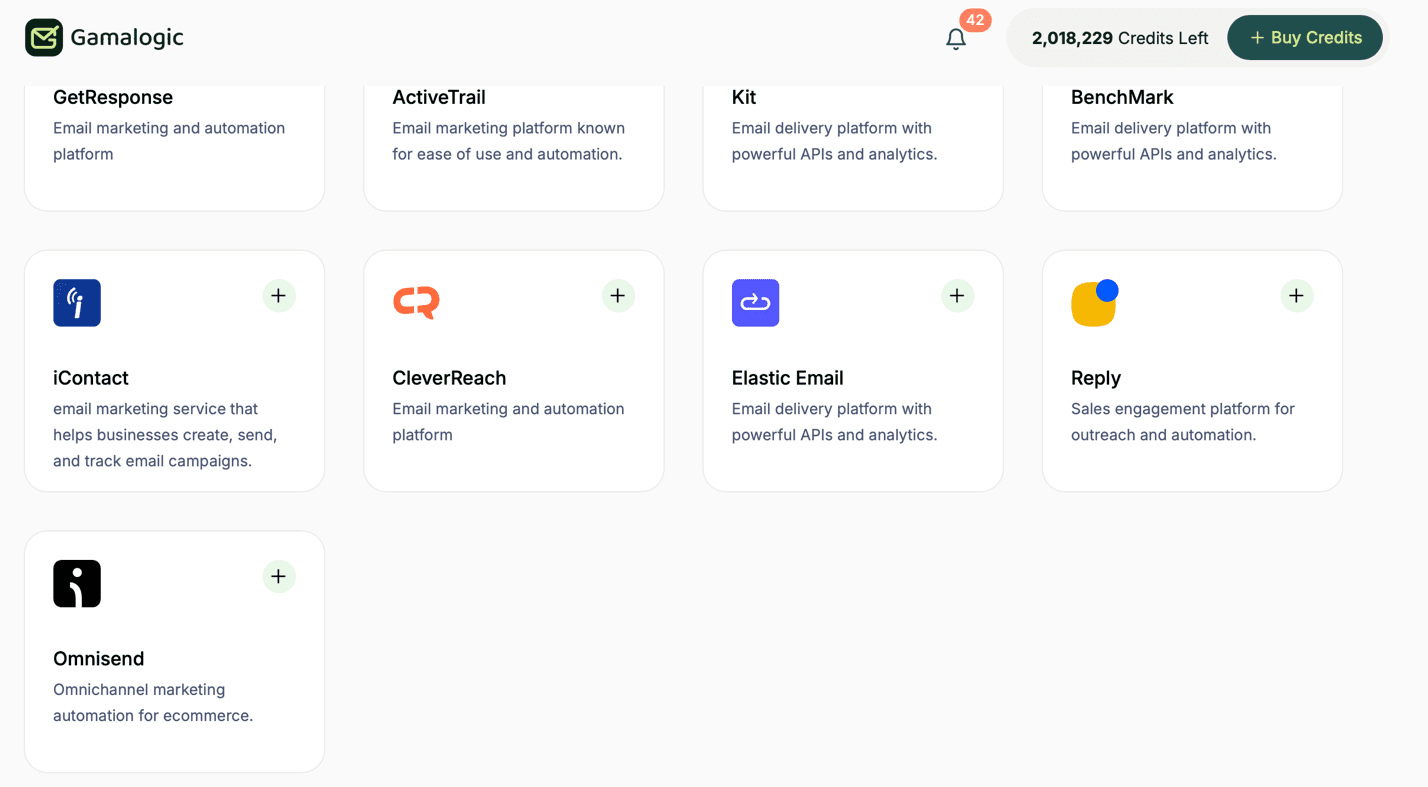Add the Reply integration
This screenshot has width=1428, height=787.
pyautogui.click(x=1296, y=295)
